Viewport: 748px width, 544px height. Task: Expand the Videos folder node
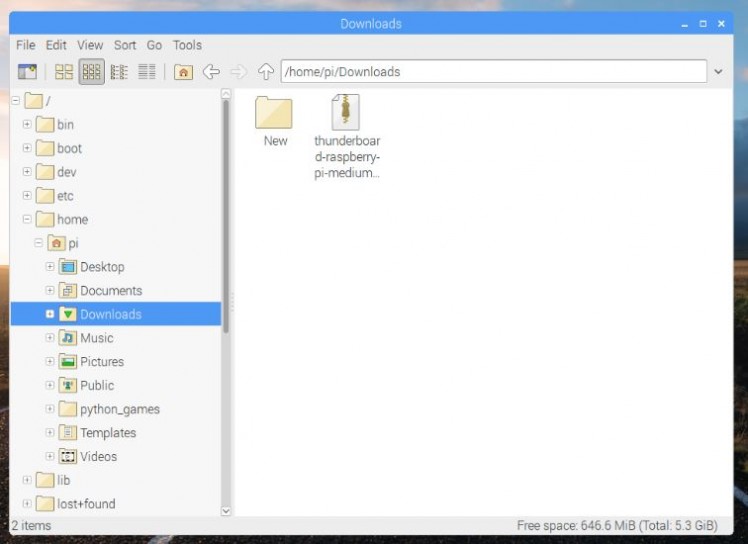pyautogui.click(x=50, y=456)
